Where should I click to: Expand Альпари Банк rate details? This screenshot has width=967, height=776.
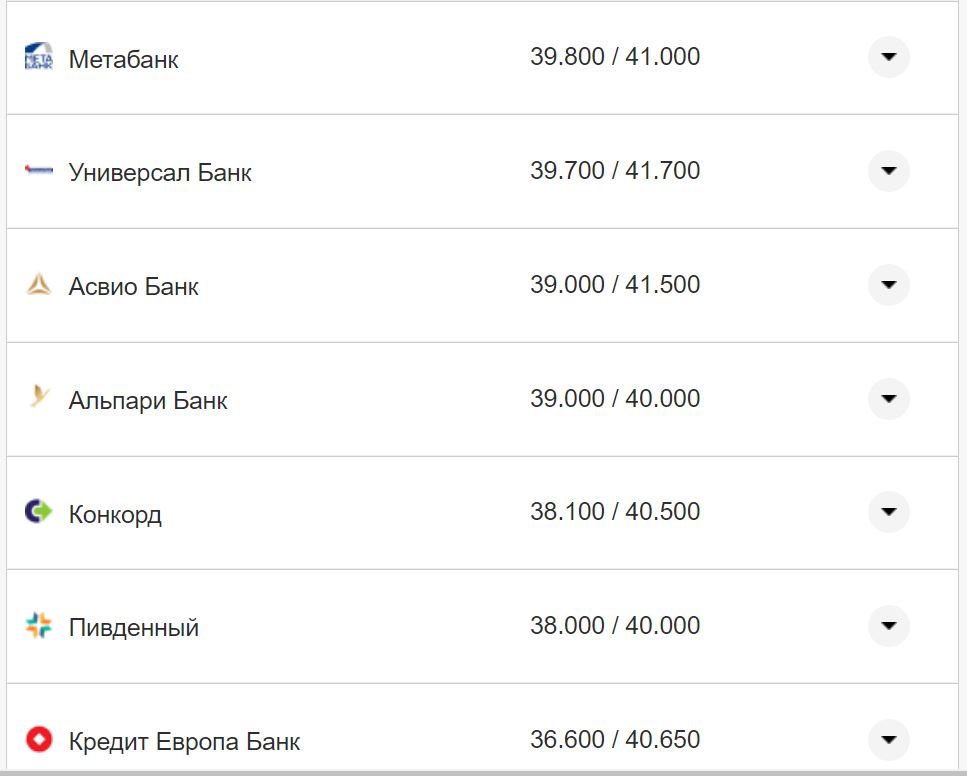888,399
